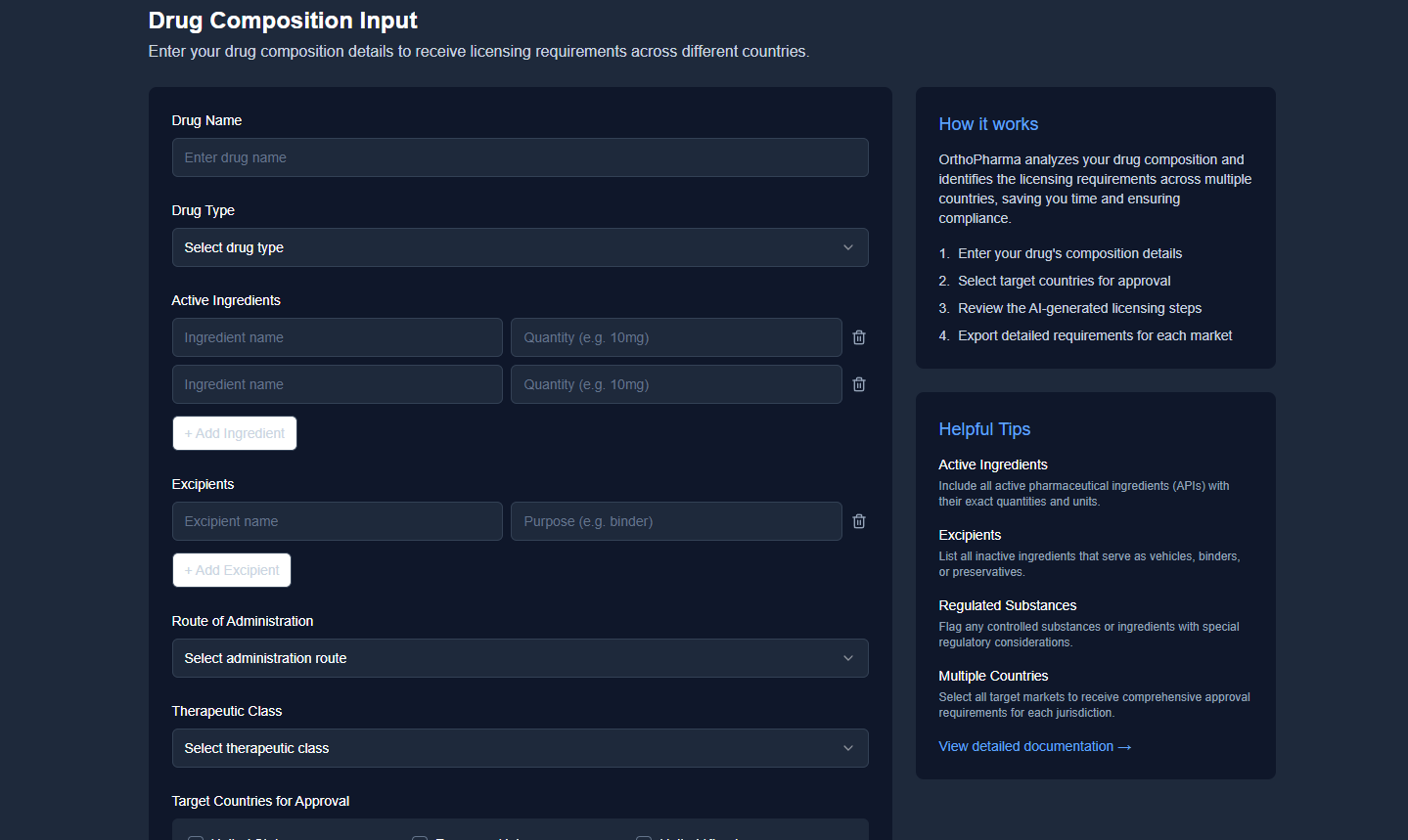
Task: Click the Add Ingredient button
Action: tap(235, 433)
